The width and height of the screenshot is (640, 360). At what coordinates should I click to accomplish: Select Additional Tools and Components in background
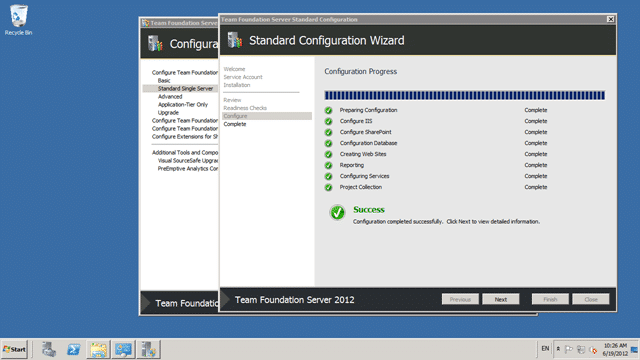coord(185,153)
